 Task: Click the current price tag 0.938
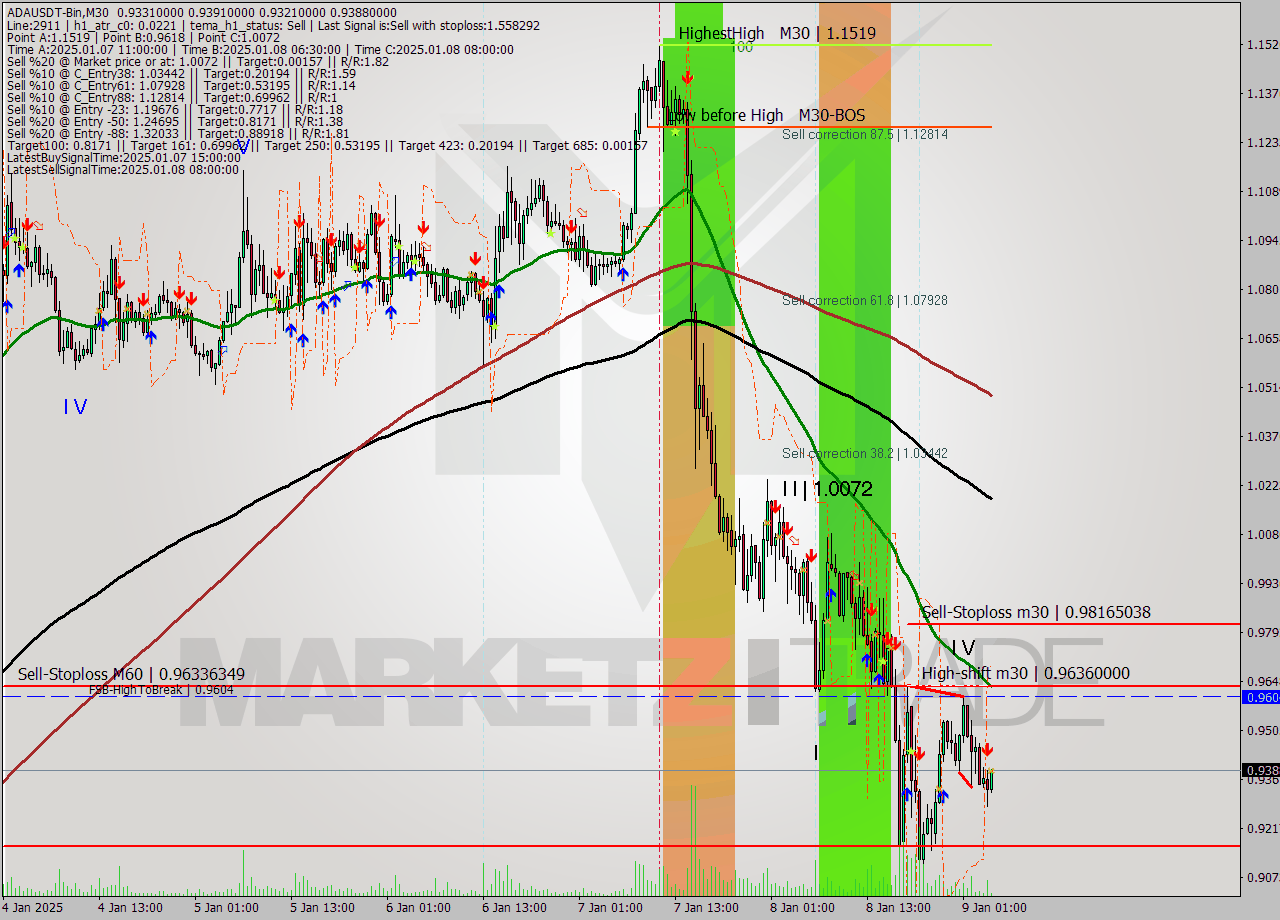pos(1260,770)
